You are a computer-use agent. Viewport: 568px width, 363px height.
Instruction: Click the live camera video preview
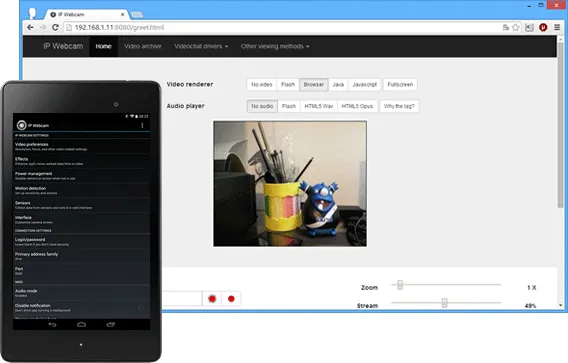pyautogui.click(x=290, y=184)
